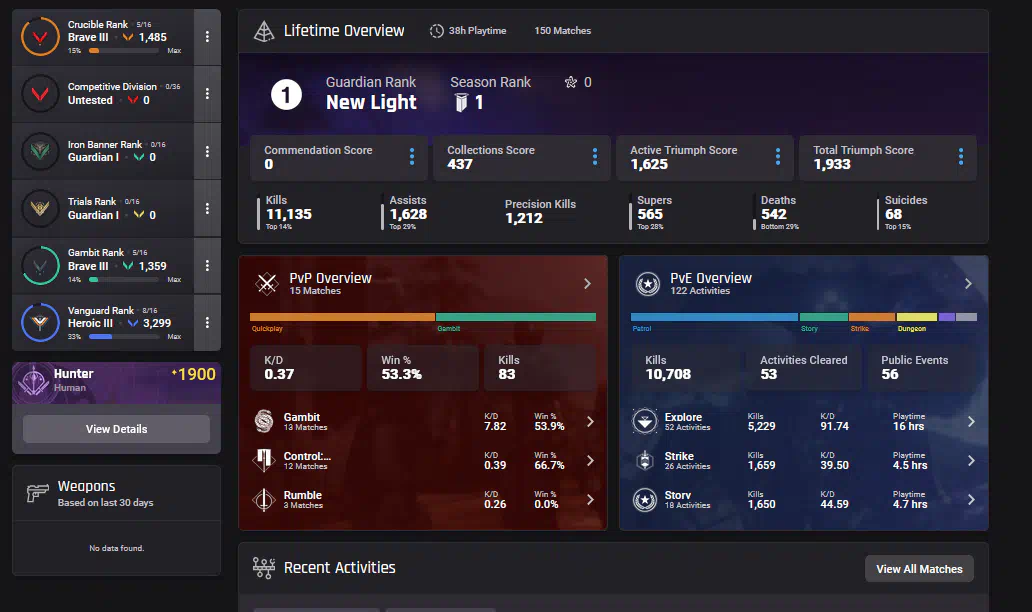Screen dimensions: 1032x612
Task: Click the Deaths value "542"
Action: coord(774,215)
